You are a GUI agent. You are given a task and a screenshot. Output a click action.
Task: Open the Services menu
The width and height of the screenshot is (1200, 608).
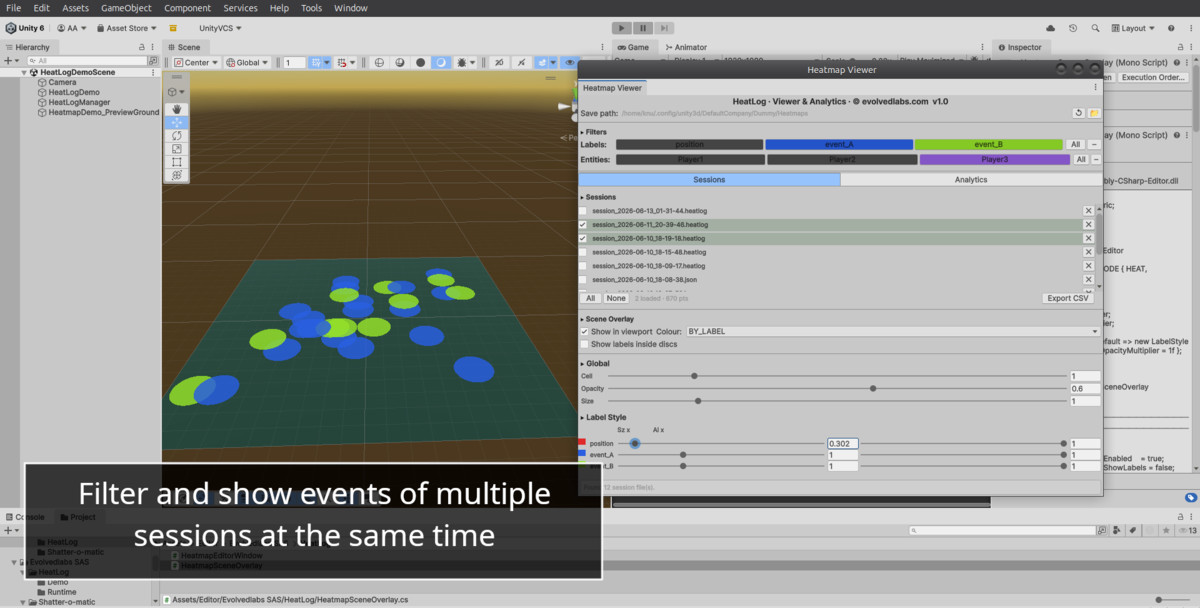240,8
